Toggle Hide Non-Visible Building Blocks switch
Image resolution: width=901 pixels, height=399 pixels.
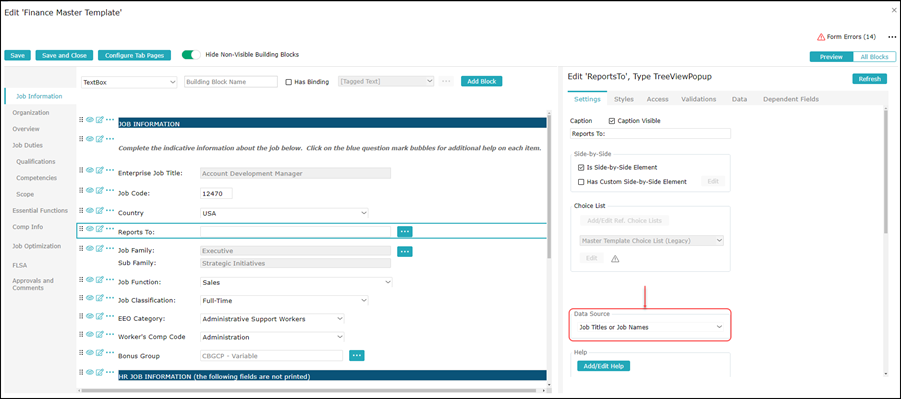click(191, 55)
